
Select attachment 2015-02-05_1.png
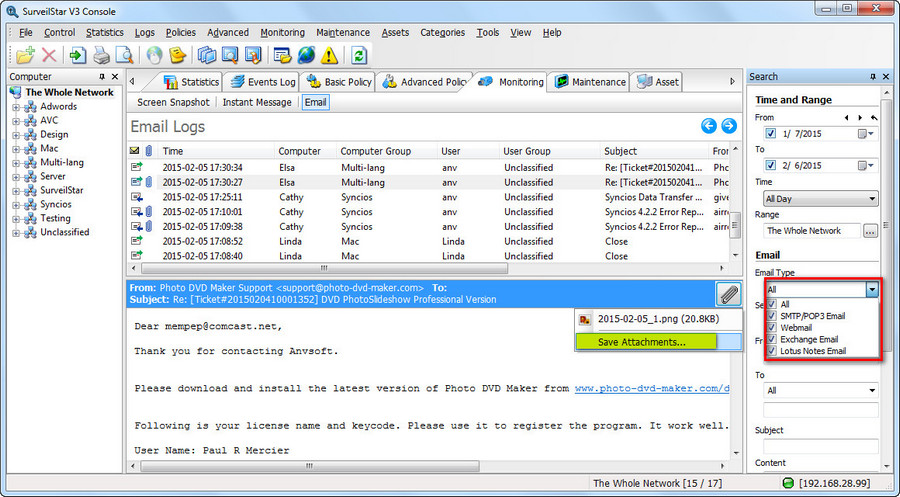pos(658,320)
